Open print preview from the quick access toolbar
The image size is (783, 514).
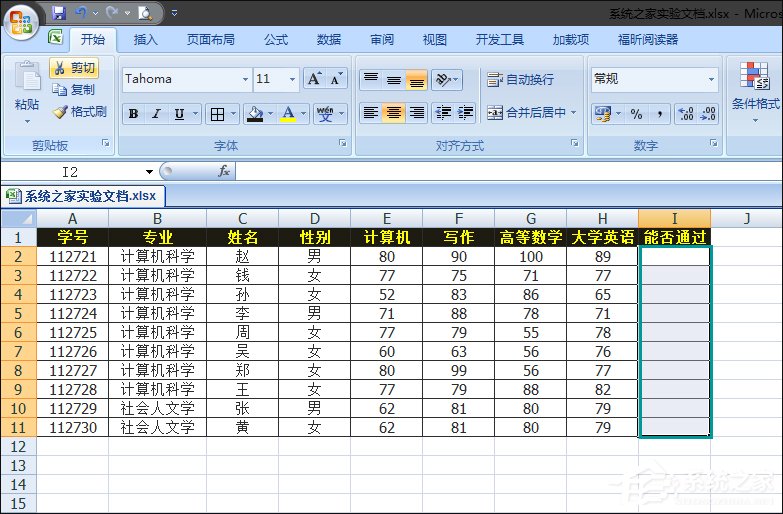tap(145, 12)
